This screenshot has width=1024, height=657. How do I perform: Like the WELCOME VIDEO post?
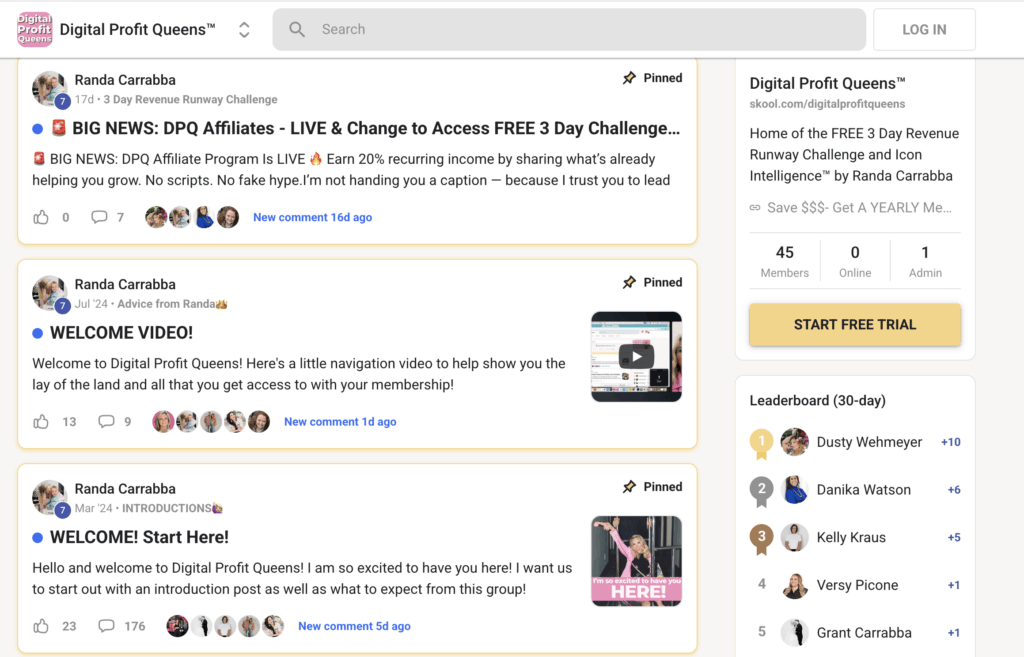pos(41,421)
